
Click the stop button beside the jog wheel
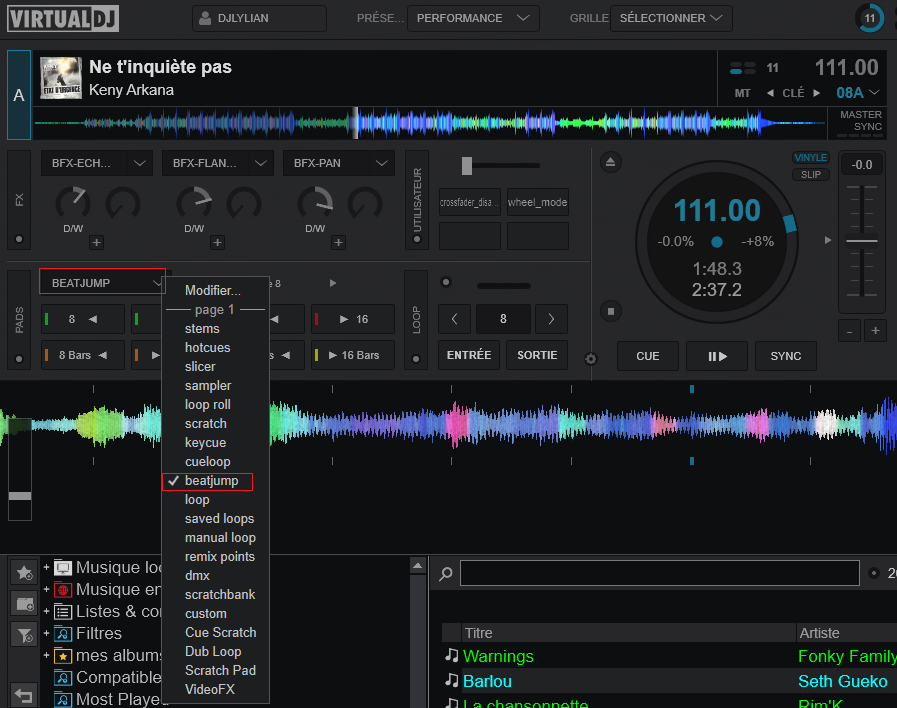point(610,312)
